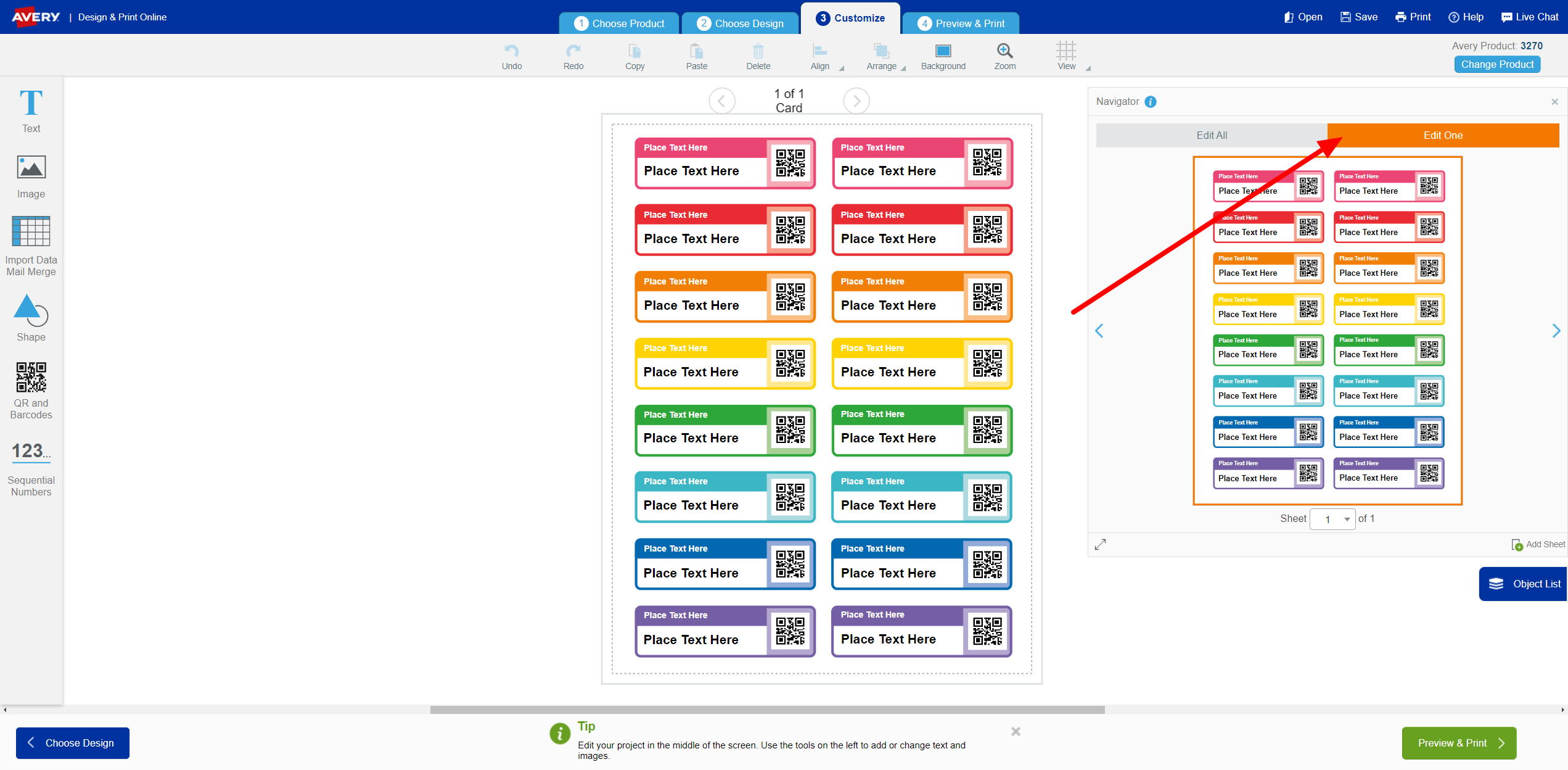
Task: Click product number 3270 link
Action: click(x=1531, y=46)
